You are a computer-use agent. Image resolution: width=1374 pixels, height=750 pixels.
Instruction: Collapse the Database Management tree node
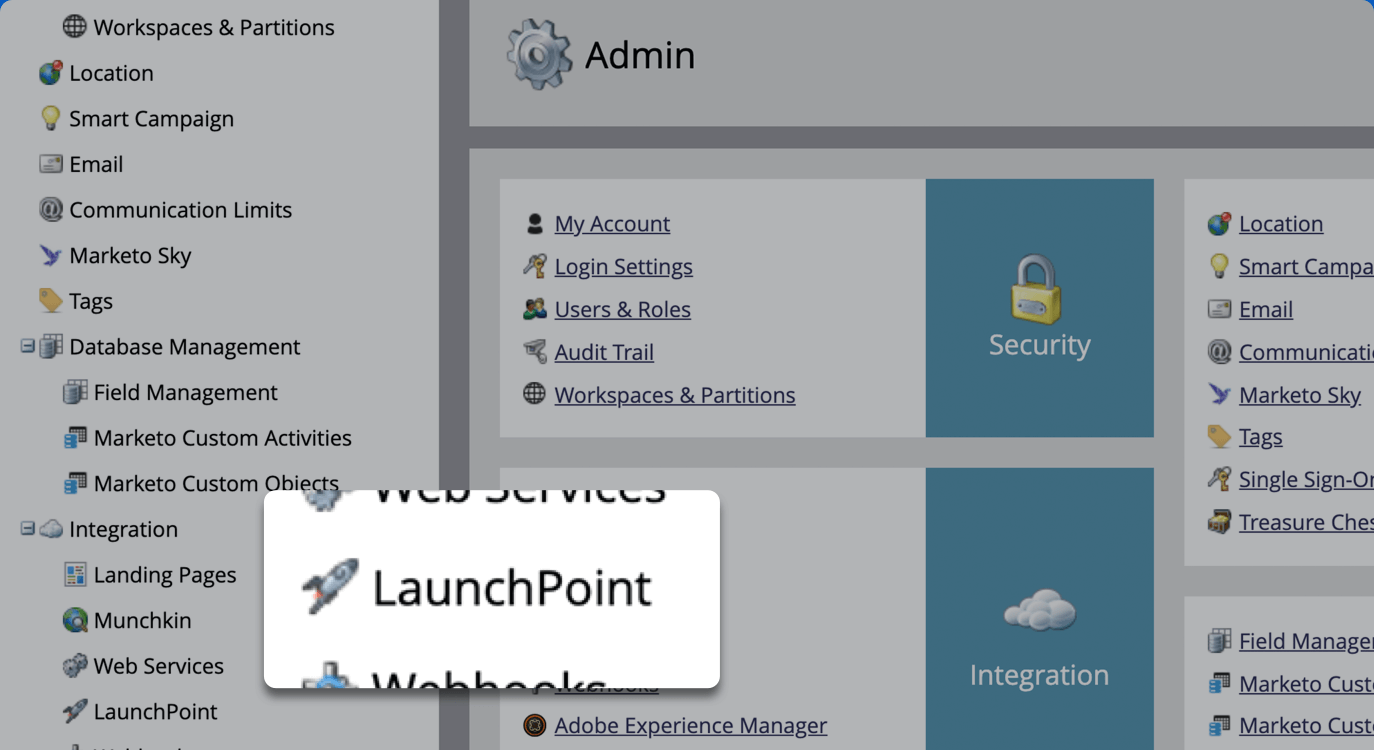(28, 347)
